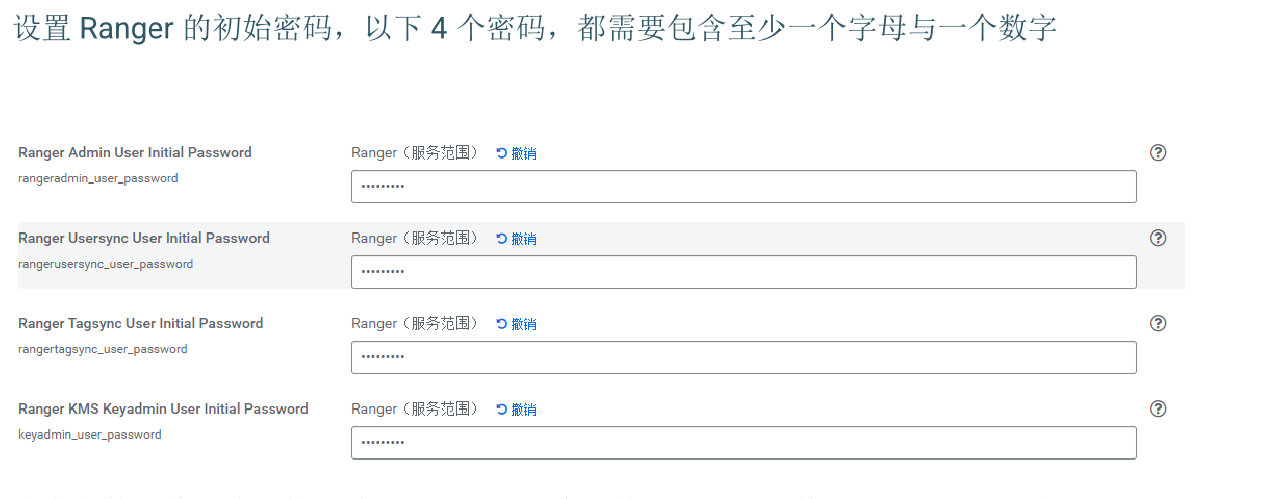Undo change for Ranger Admin User Initial Password

click(x=516, y=154)
